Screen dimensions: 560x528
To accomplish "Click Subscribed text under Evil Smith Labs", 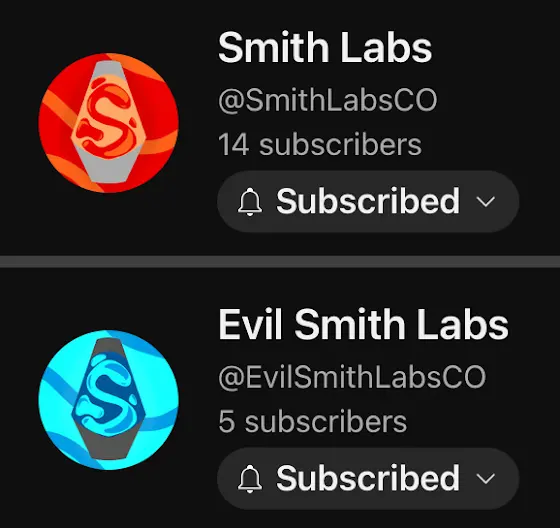I will (x=368, y=478).
